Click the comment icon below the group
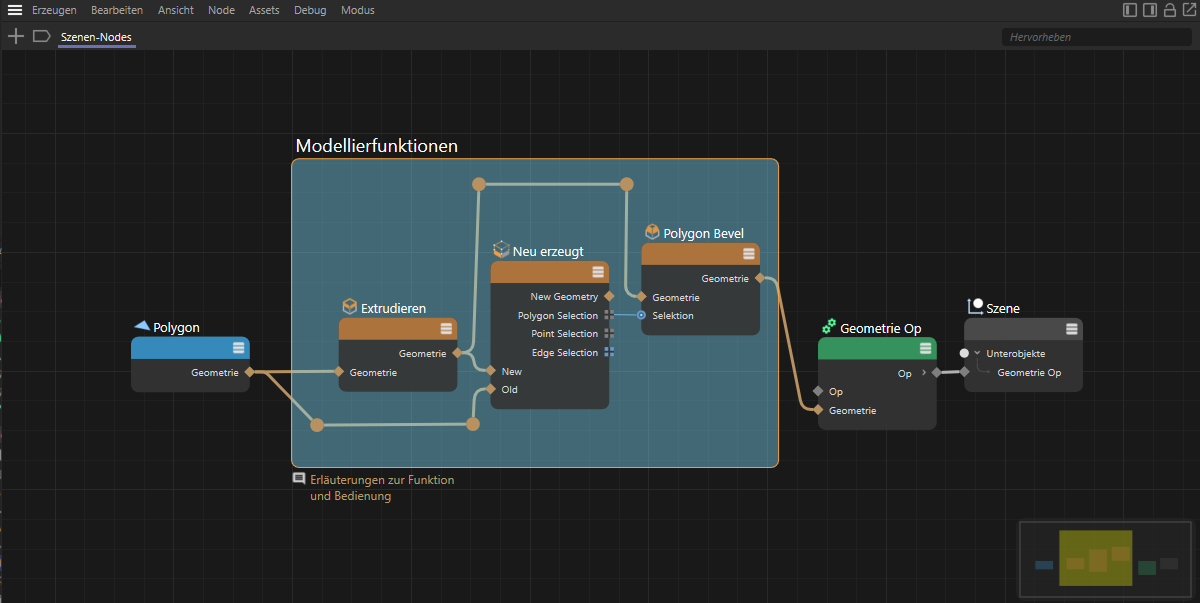 [298, 479]
